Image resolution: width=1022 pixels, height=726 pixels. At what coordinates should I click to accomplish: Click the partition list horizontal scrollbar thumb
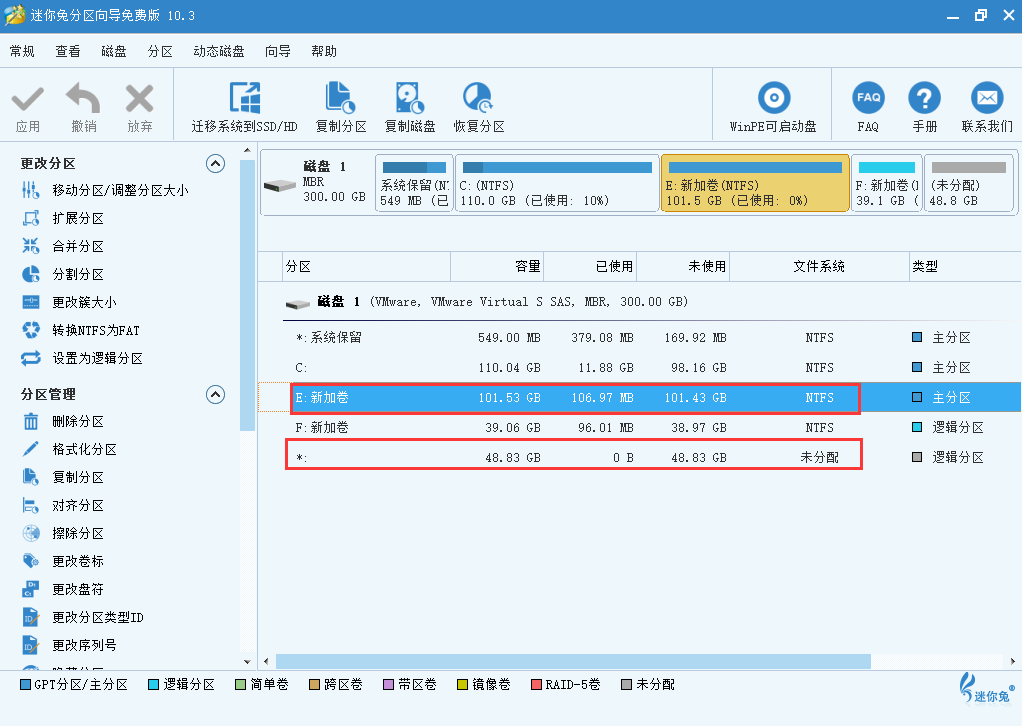point(573,661)
